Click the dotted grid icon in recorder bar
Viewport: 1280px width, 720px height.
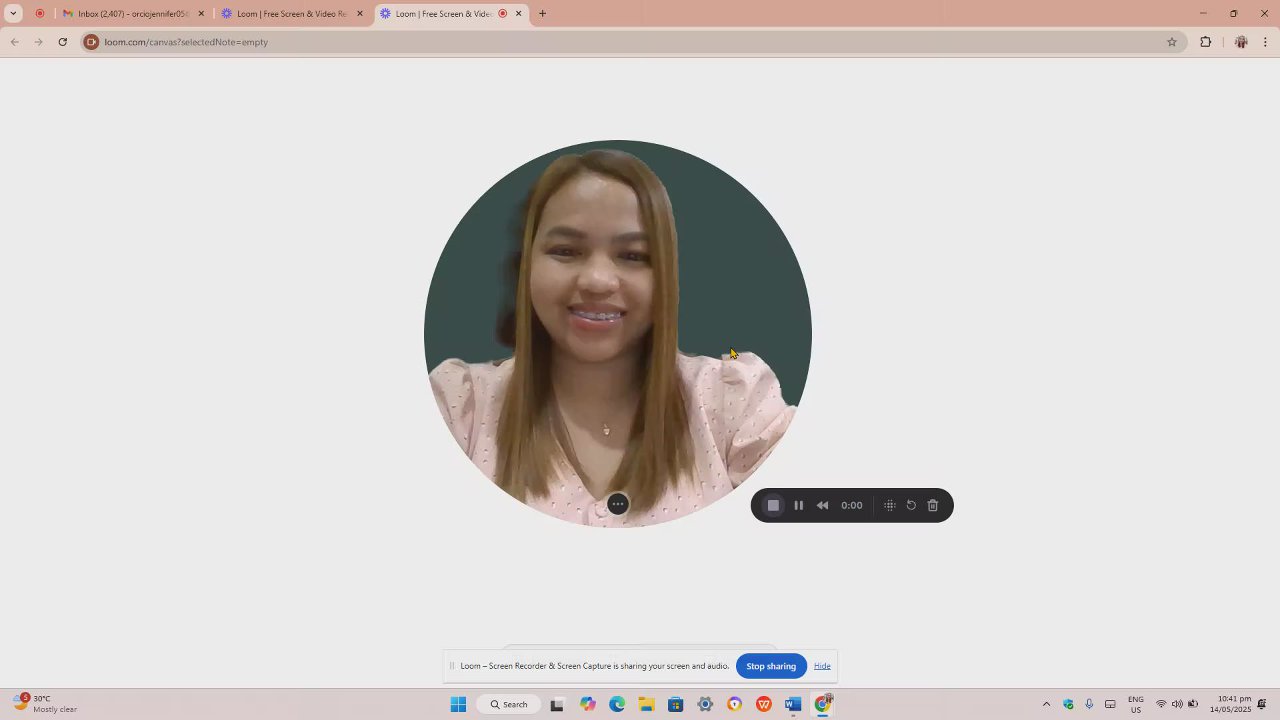889,505
